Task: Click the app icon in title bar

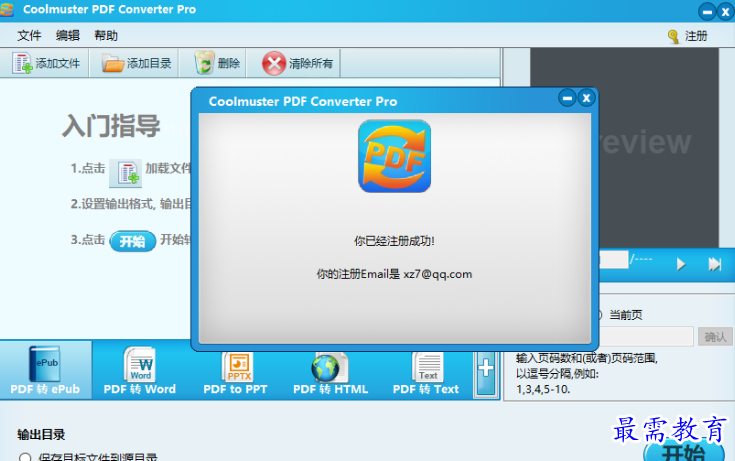Action: pyautogui.click(x=7, y=9)
